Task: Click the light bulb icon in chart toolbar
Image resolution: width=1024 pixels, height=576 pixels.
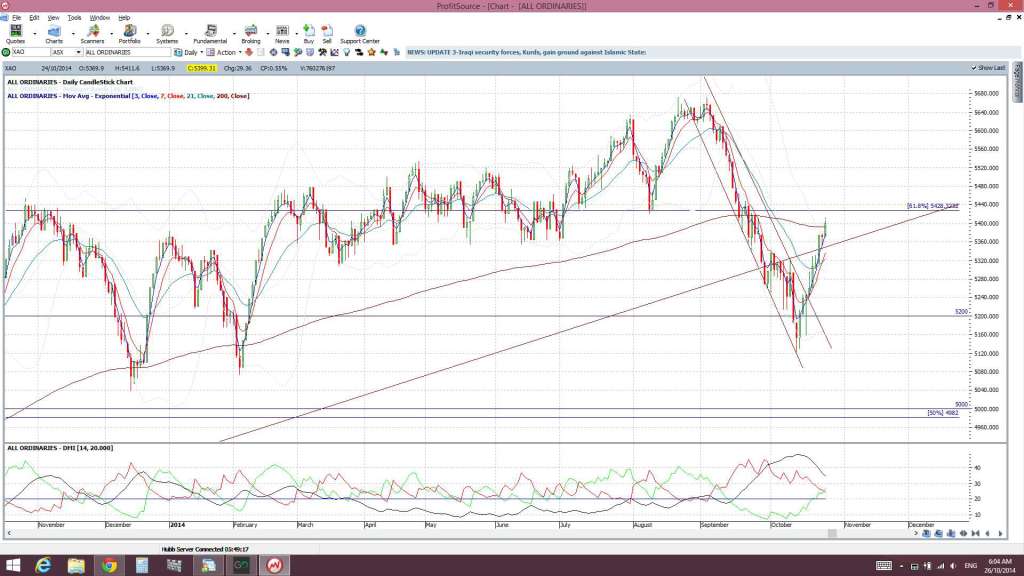Action: (x=347, y=52)
